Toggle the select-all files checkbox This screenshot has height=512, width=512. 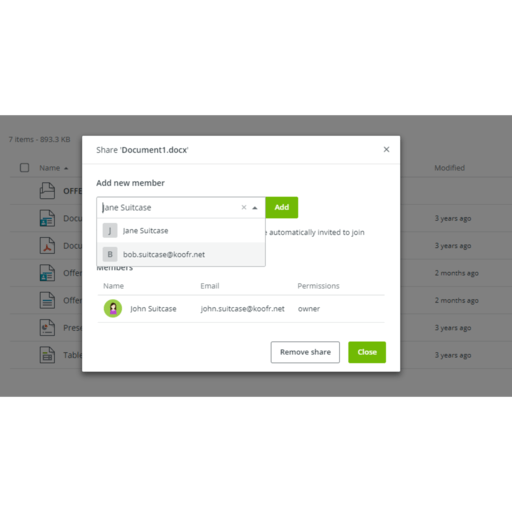(x=24, y=168)
